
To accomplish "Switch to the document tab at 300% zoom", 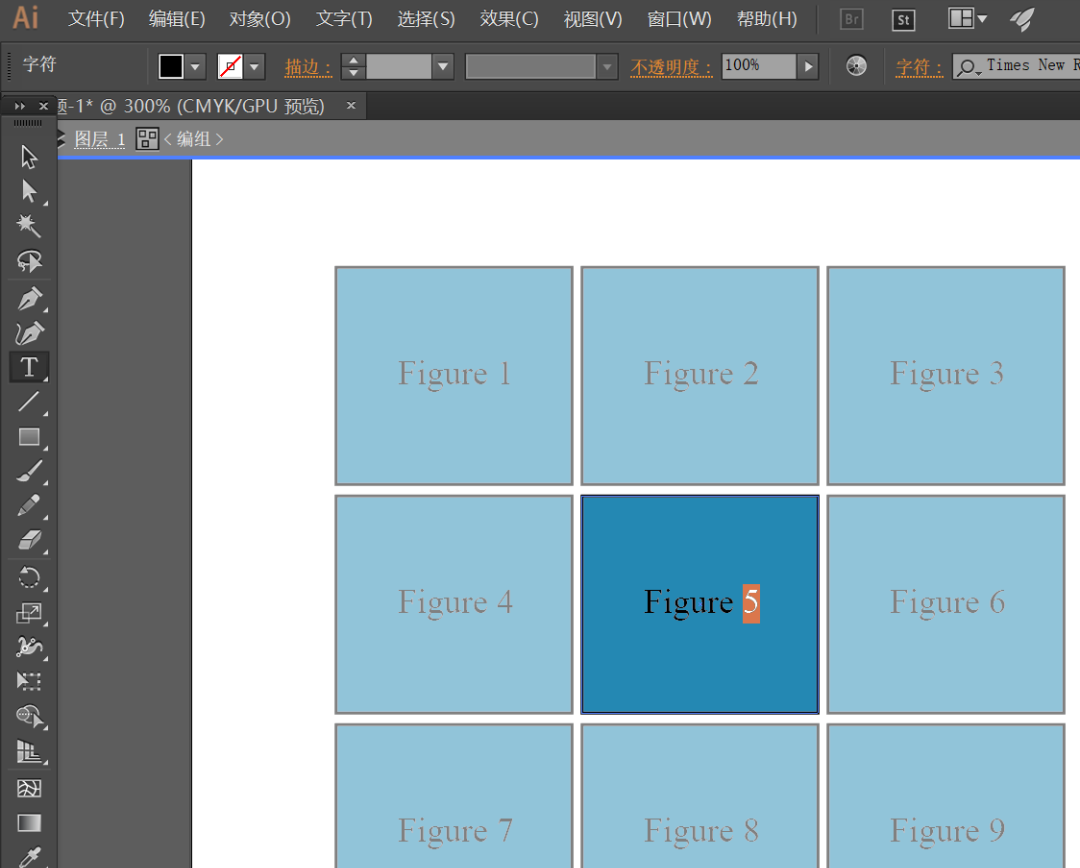I will click(x=191, y=106).
